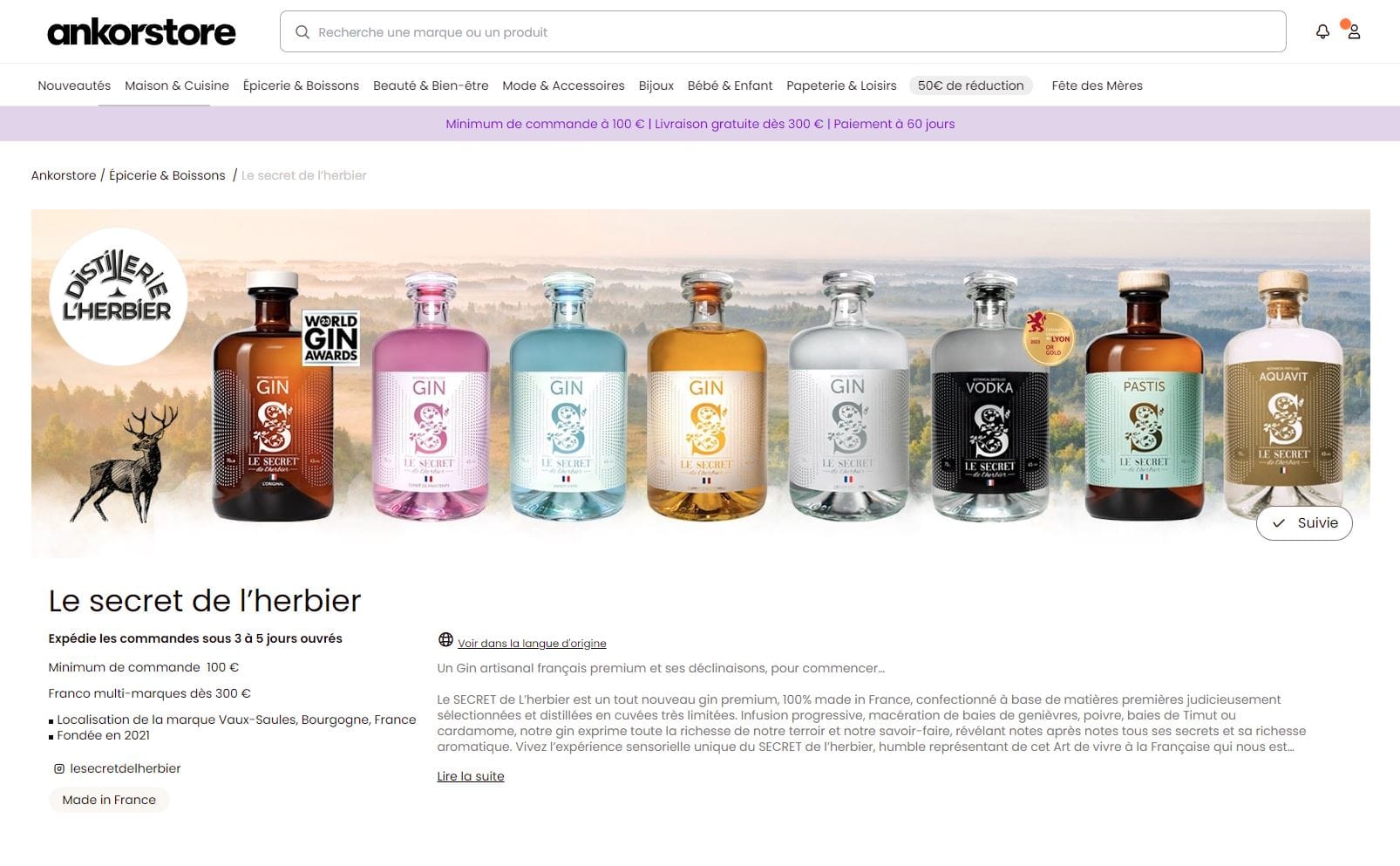Viewport: 1400px width, 866px height.
Task: Click the Made in France tag
Action: tap(109, 800)
